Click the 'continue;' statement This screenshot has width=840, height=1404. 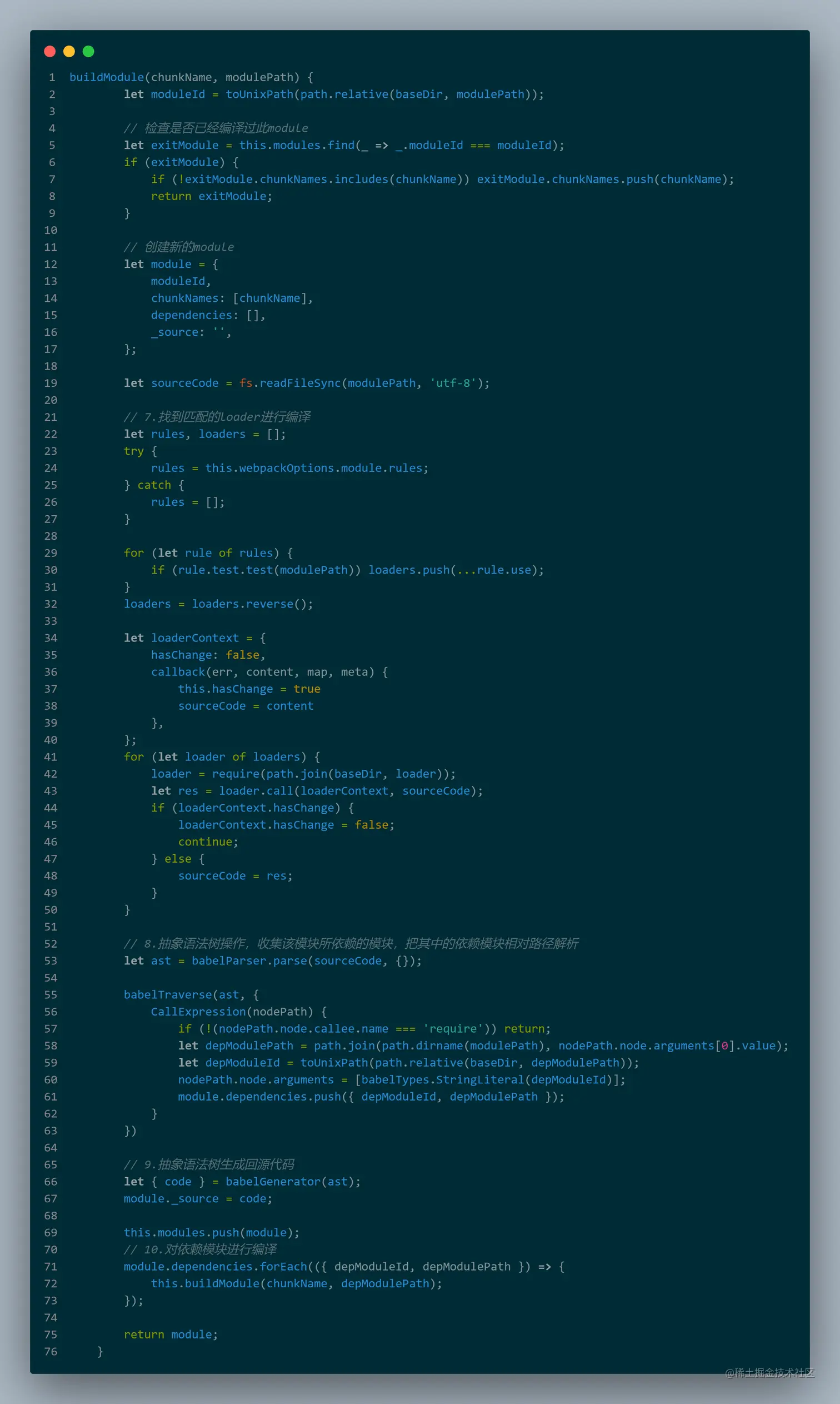[x=208, y=842]
